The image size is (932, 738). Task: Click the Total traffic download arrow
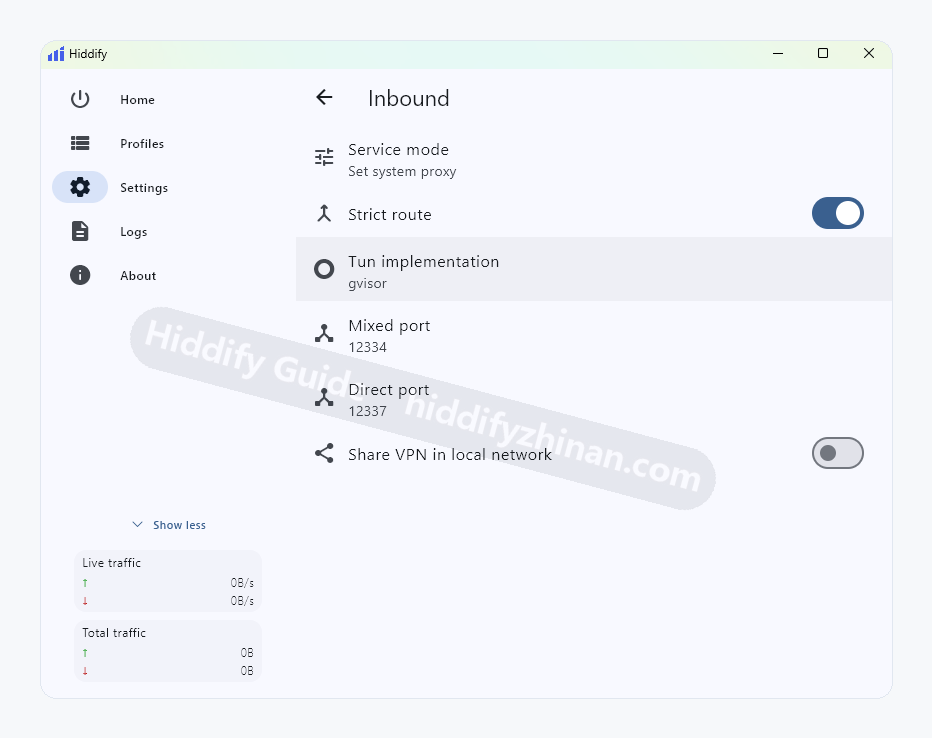pyautogui.click(x=85, y=671)
